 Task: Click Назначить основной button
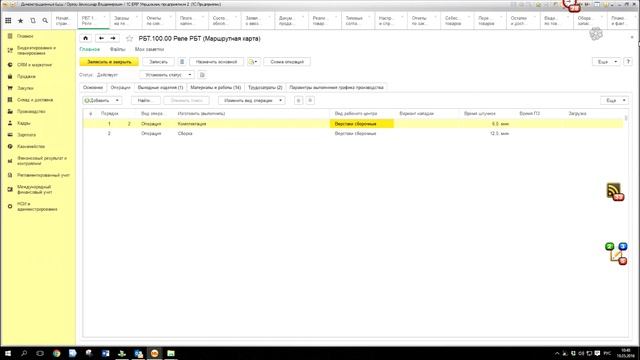point(216,62)
